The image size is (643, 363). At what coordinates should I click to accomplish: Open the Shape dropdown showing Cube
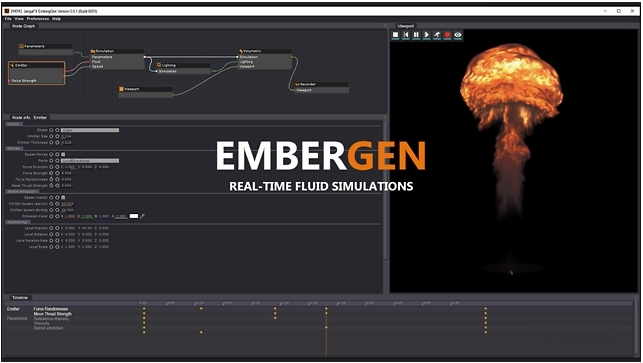tap(90, 130)
